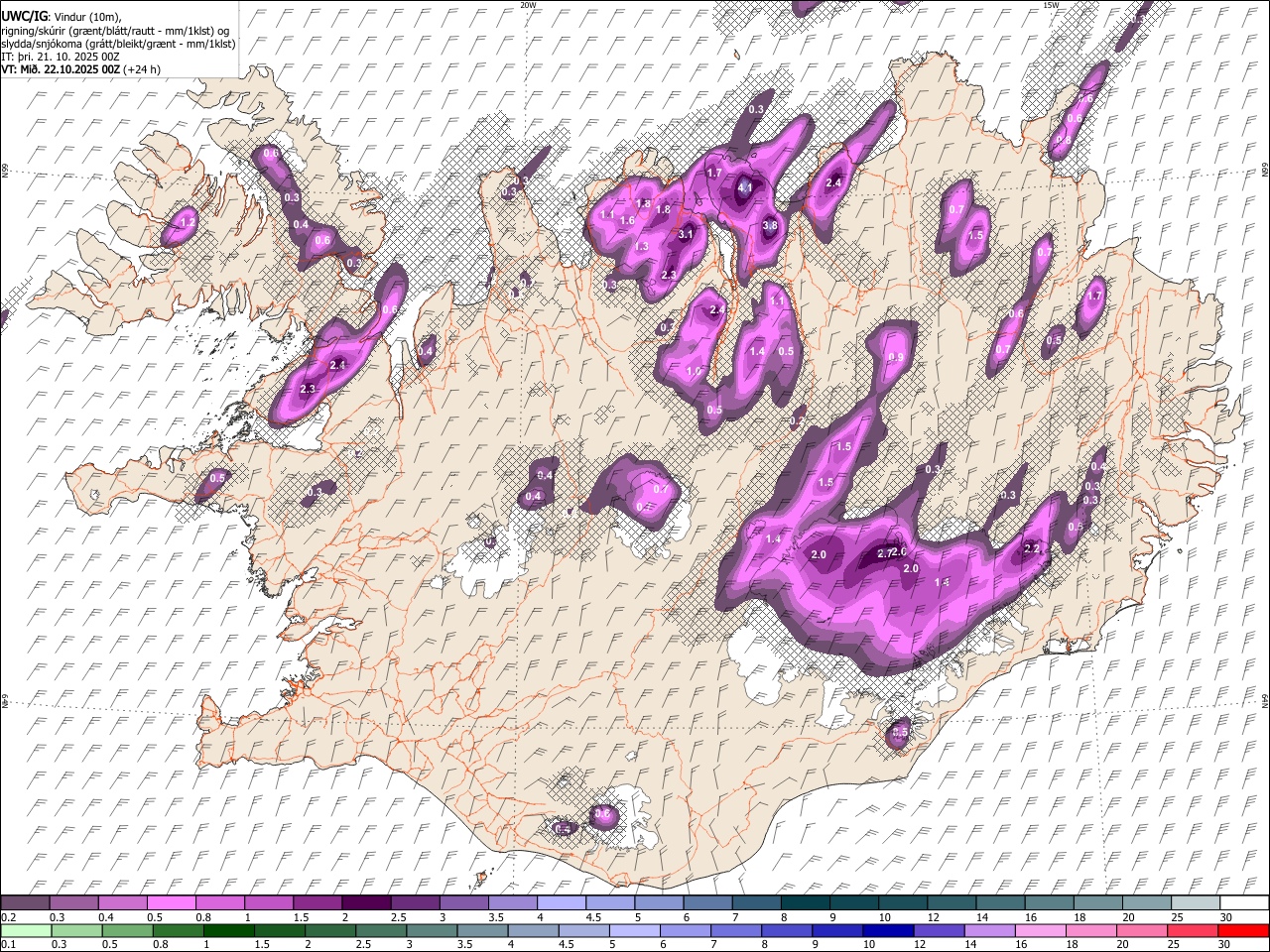1270x952 pixels.
Task: Click the bright red swatch ending the lower legend
Action: pos(1243,930)
